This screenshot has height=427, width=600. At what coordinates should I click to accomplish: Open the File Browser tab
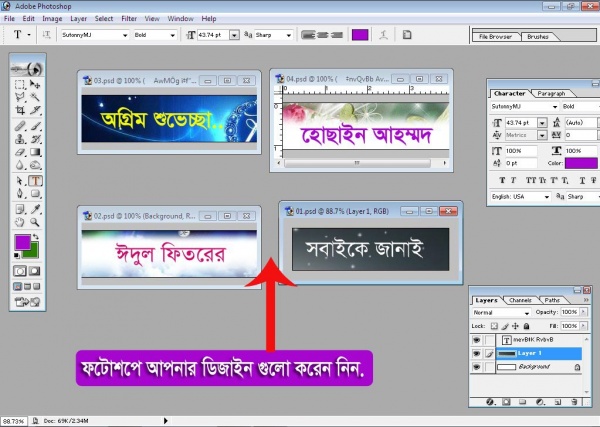(x=496, y=37)
